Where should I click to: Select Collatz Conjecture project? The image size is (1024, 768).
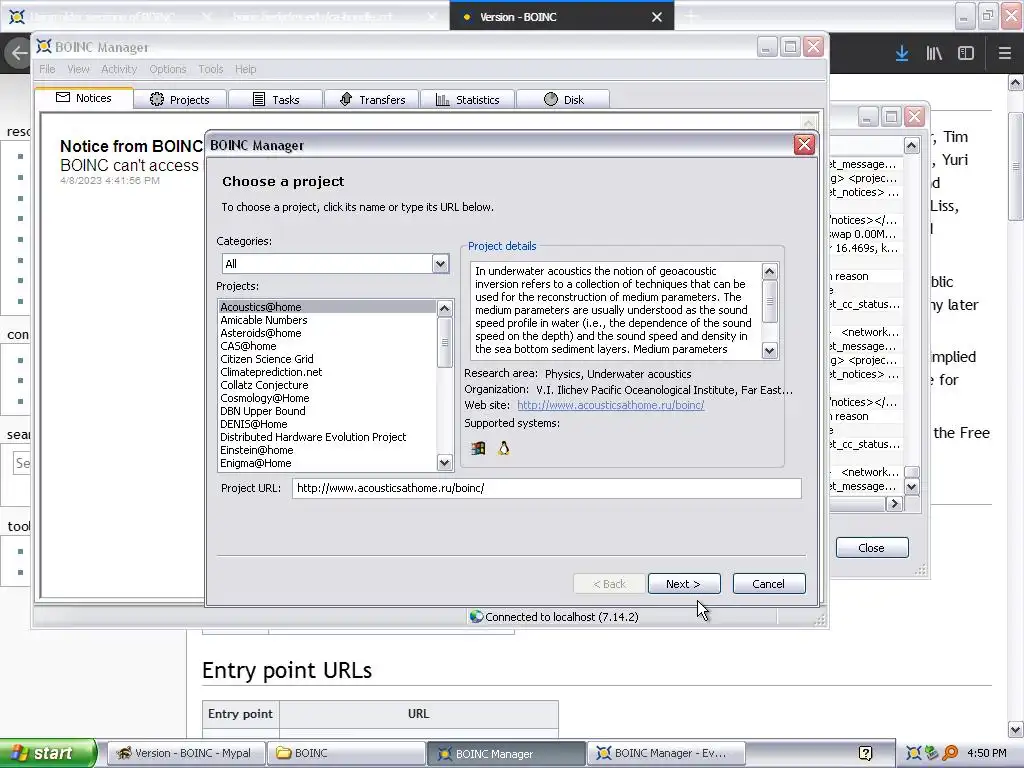click(x=327, y=385)
